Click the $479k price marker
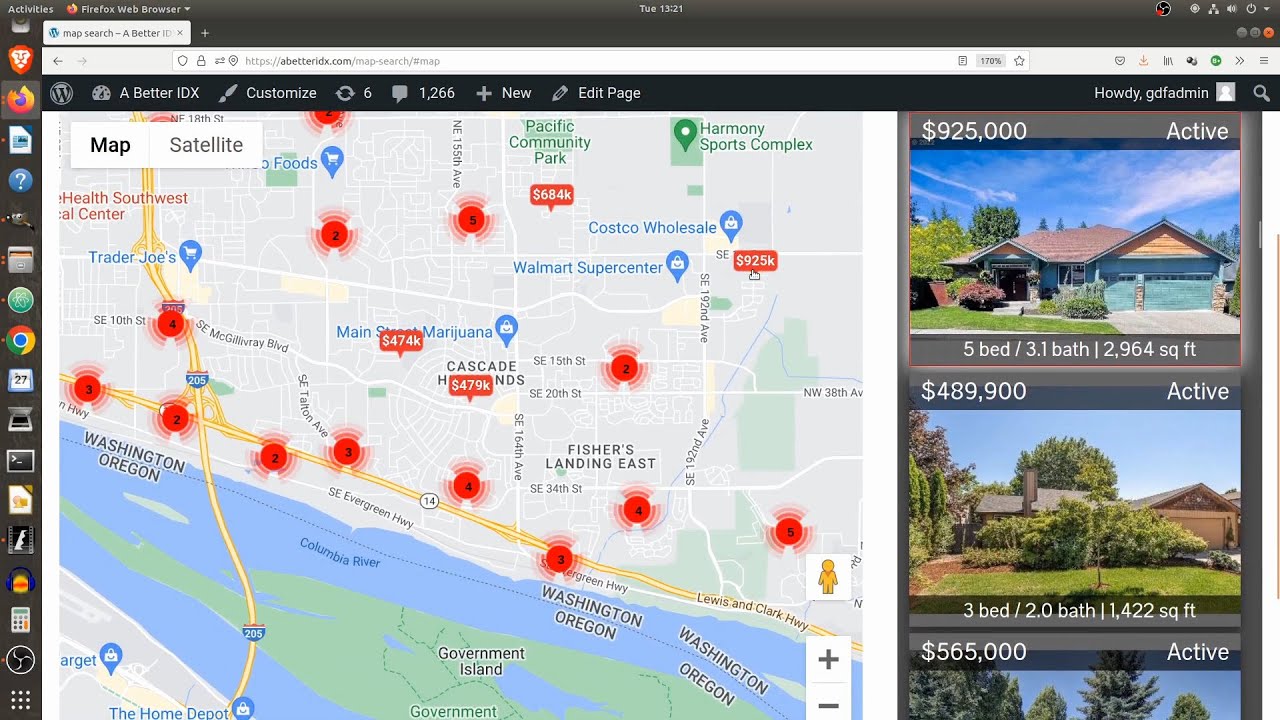The image size is (1280, 720). pos(470,386)
